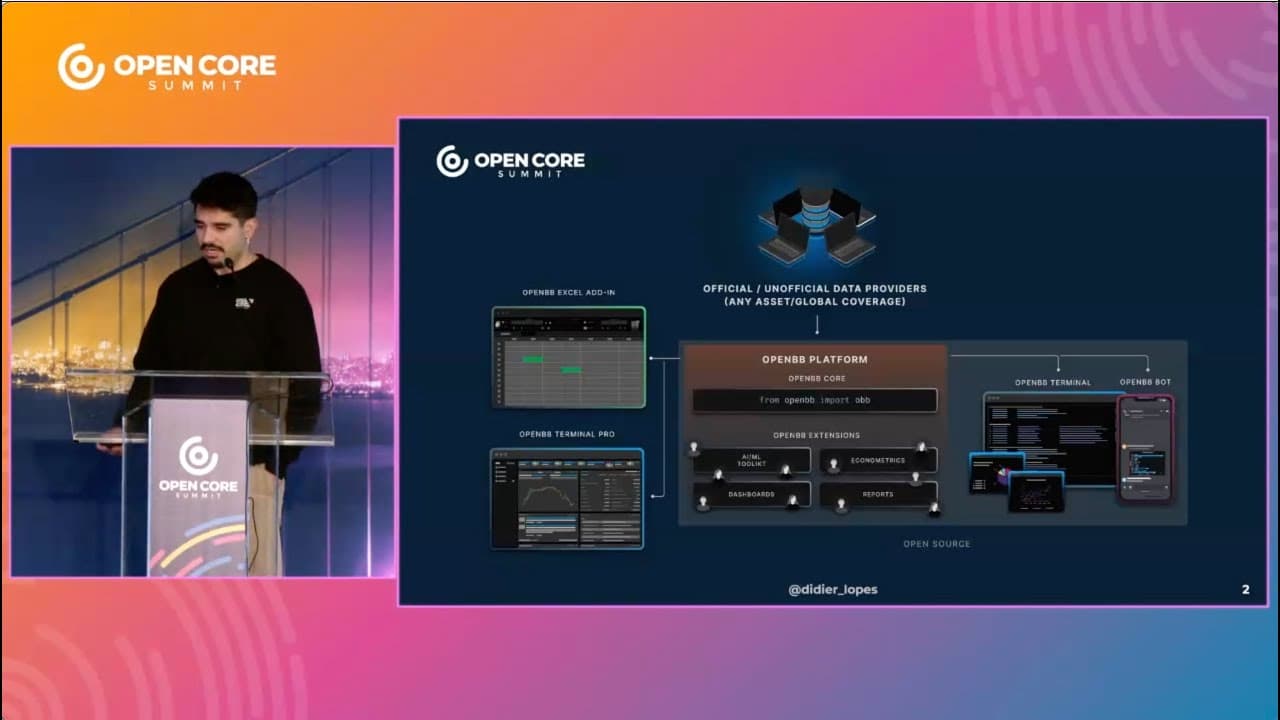
Task: Click the 'OPEN SOURCE' caption
Action: pyautogui.click(x=937, y=544)
